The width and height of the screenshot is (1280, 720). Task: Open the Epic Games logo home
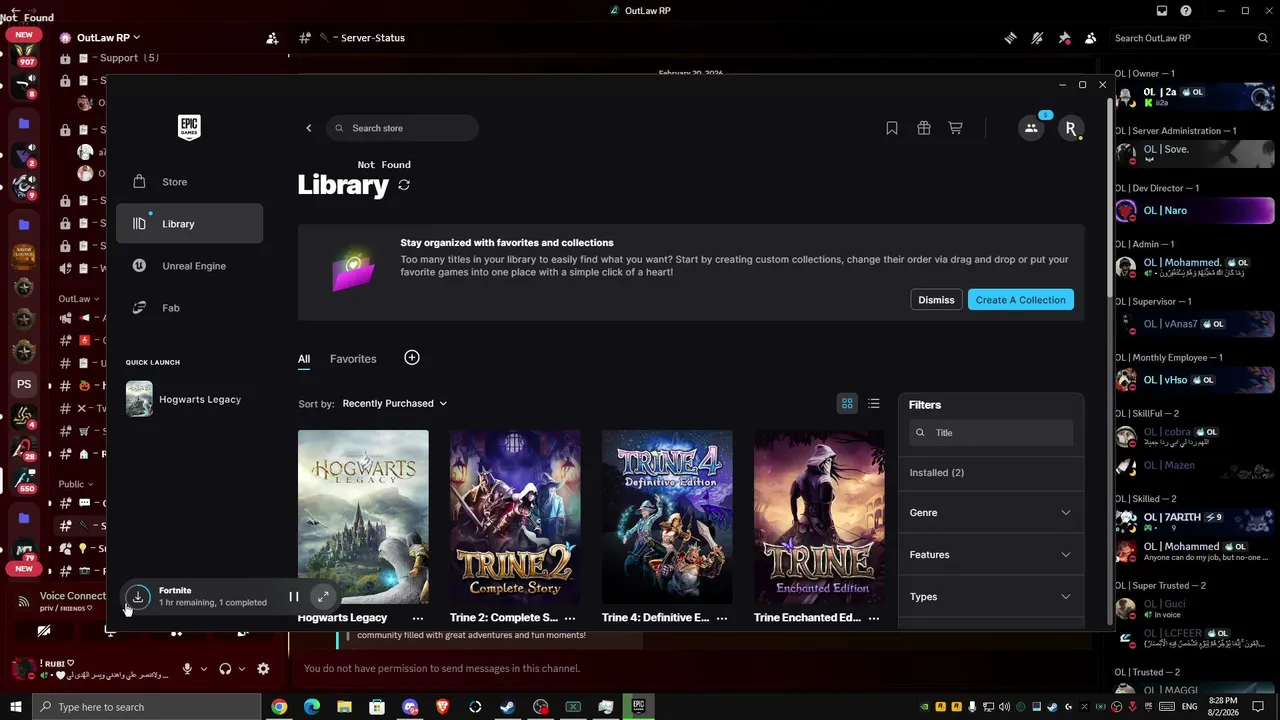189,127
